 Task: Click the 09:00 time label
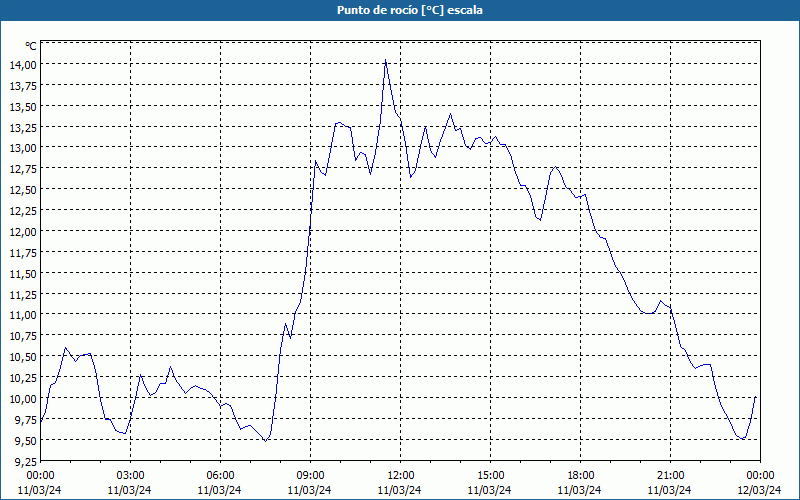(x=310, y=476)
